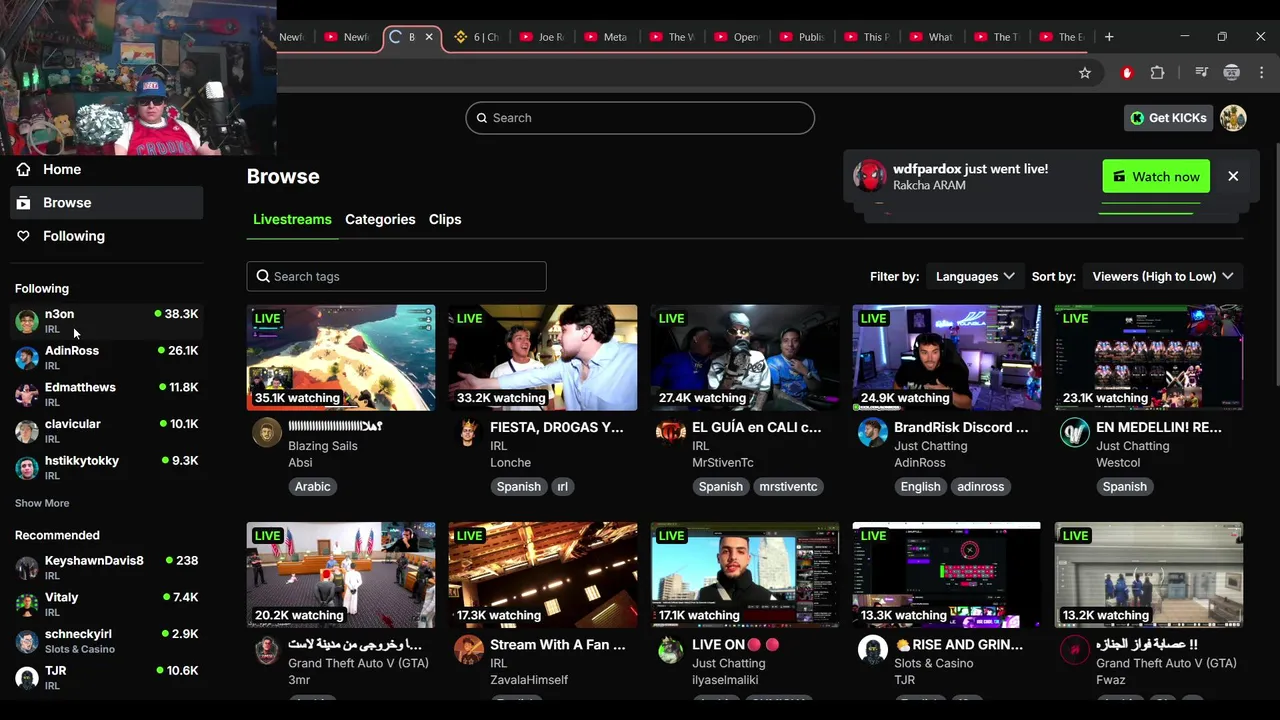The image size is (1280, 720).
Task: Expand Show More in Following list
Action: point(42,503)
